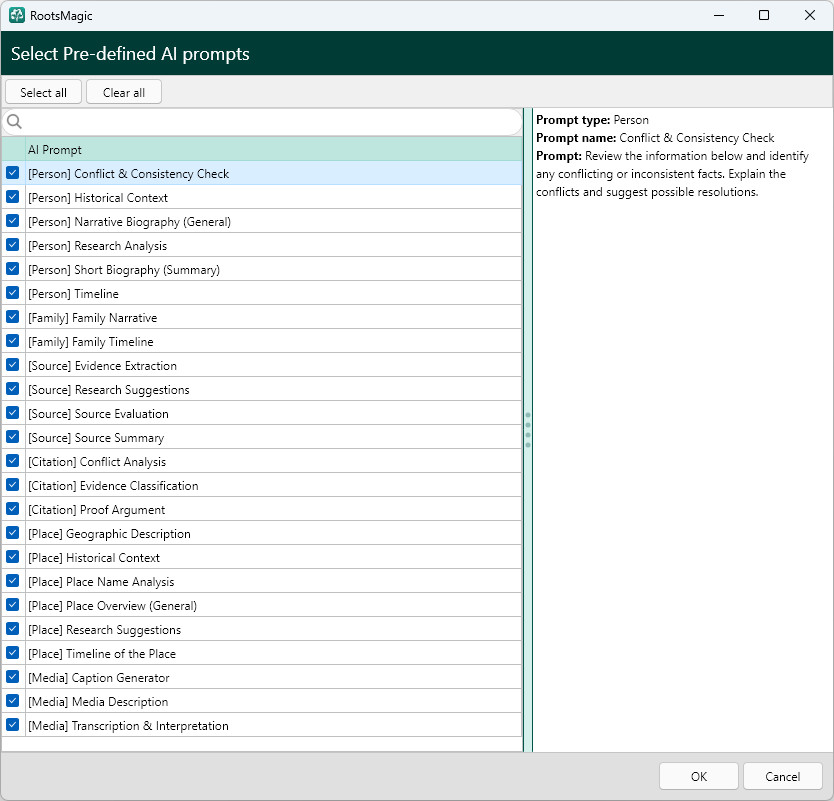Viewport: 834px width, 801px height.
Task: Uncheck the Geographic Description checkbox
Action: tap(13, 532)
